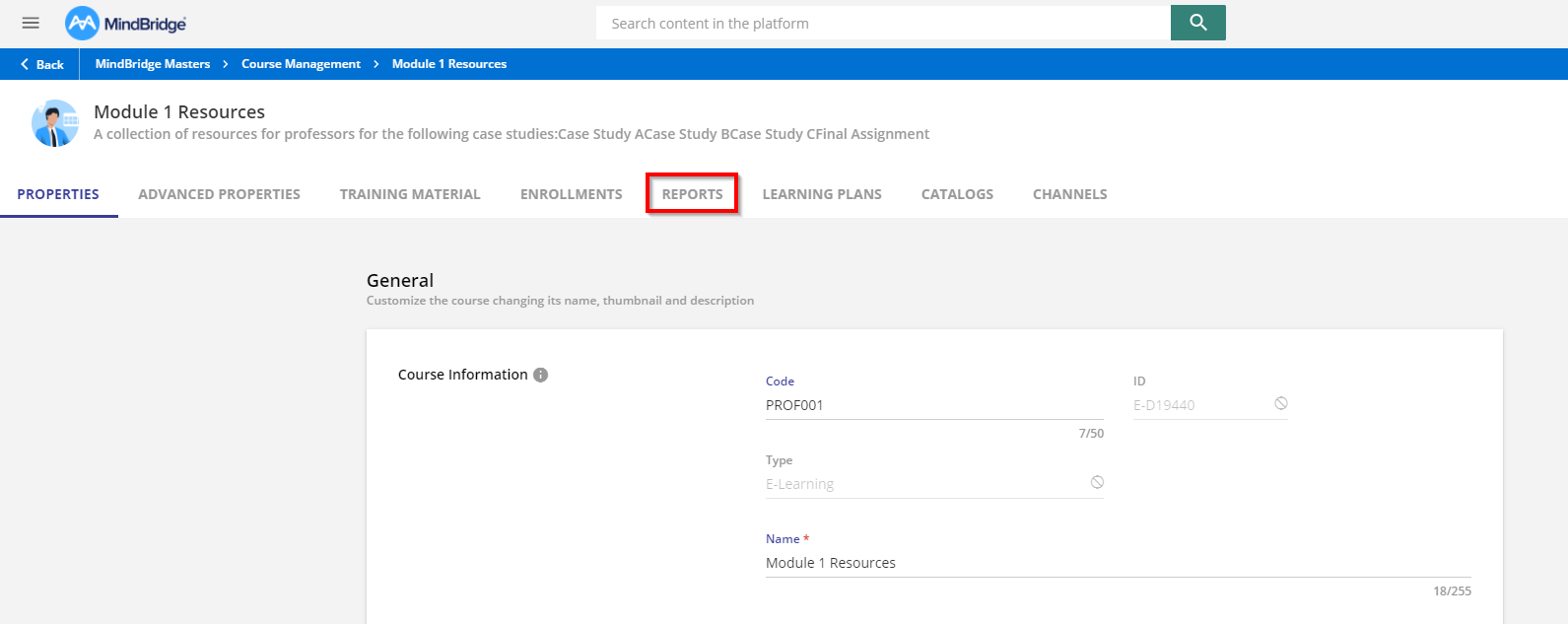Screen dimensions: 1568x624
Task: Click the General section heading
Action: [400, 280]
